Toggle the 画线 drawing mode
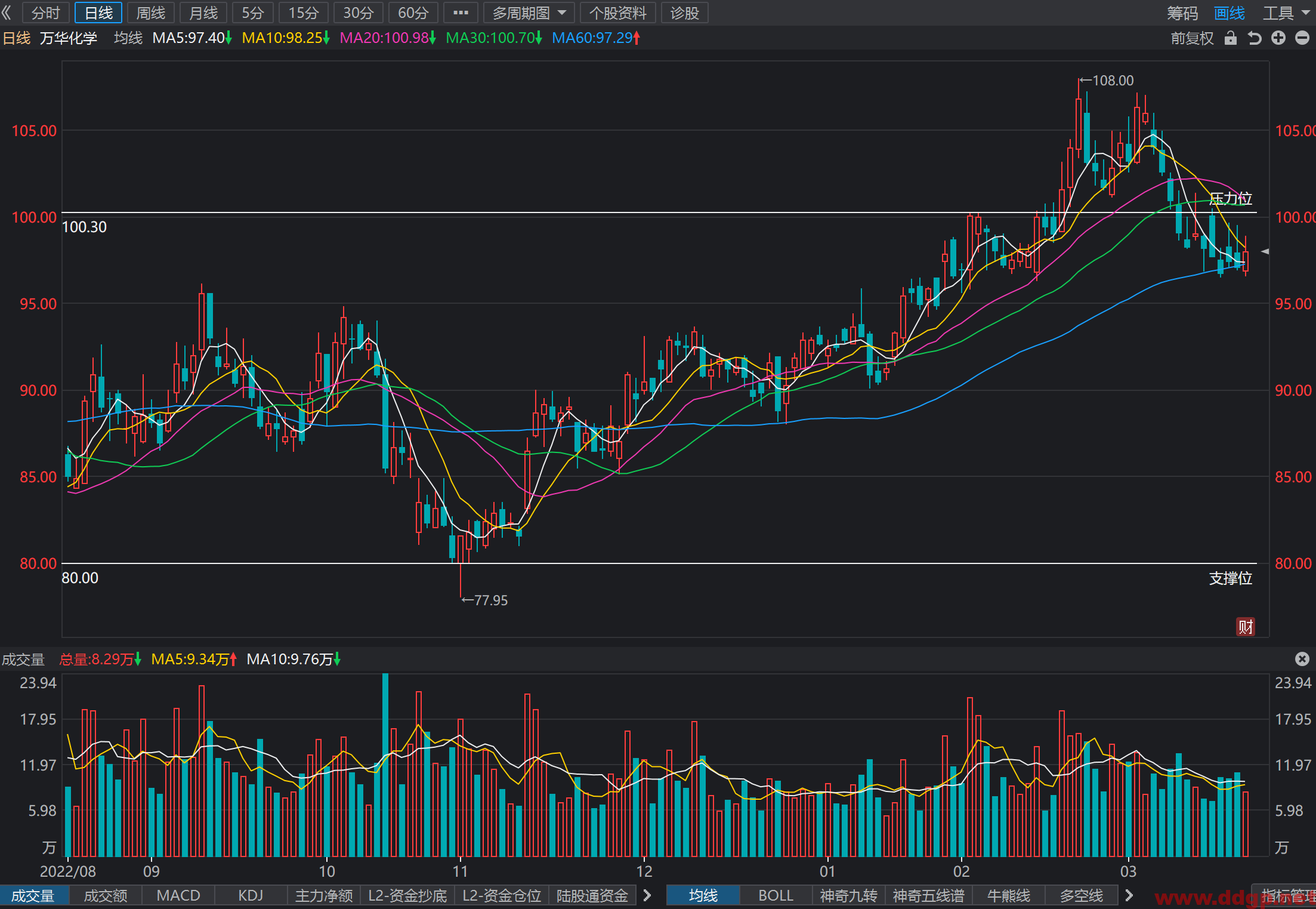This screenshot has width=1316, height=909. (1229, 13)
